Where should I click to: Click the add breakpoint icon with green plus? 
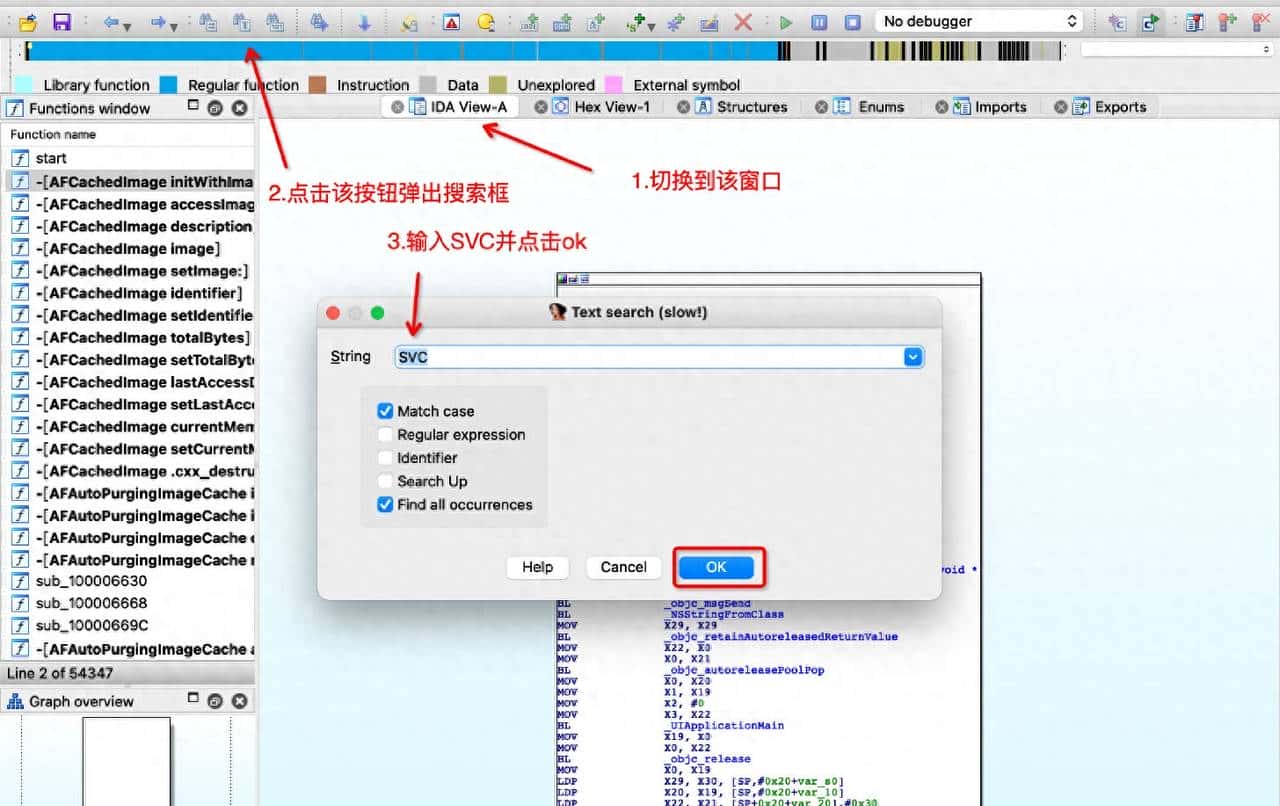[x=1227, y=21]
